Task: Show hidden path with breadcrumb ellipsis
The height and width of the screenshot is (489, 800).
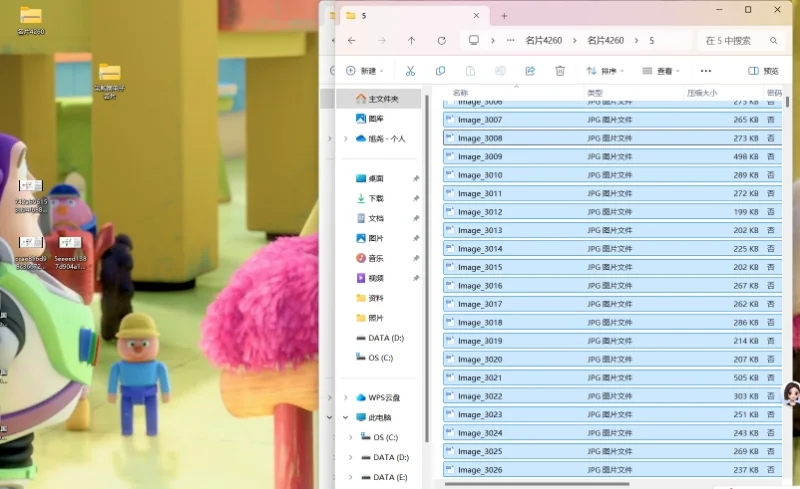Action: 510,40
